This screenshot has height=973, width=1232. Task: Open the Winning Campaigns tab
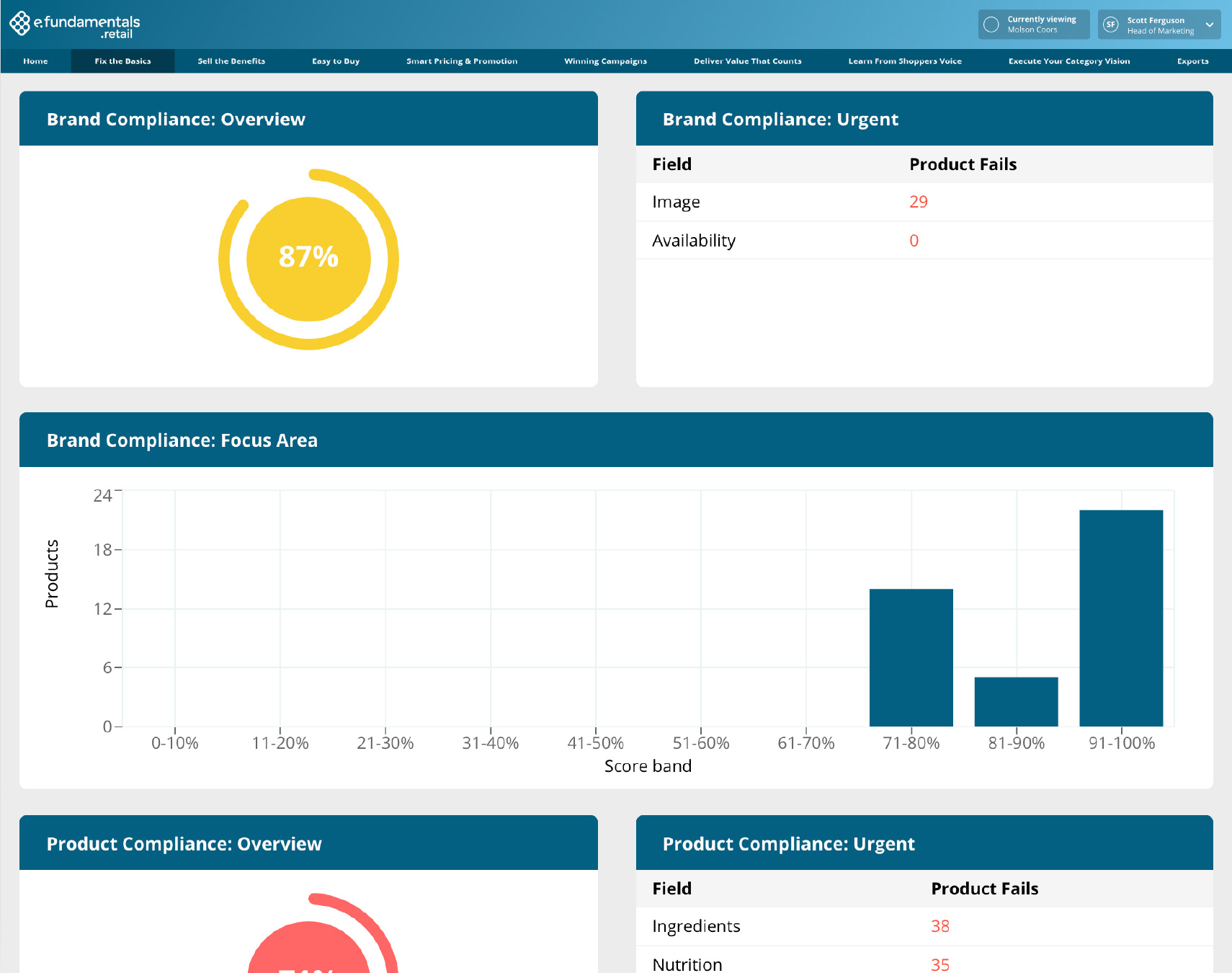(x=605, y=61)
